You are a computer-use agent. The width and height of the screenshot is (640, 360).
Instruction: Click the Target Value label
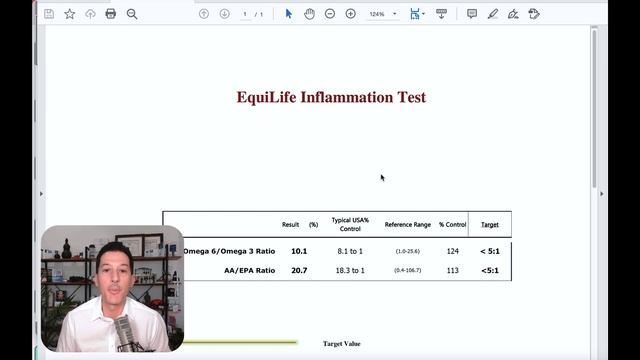point(342,344)
